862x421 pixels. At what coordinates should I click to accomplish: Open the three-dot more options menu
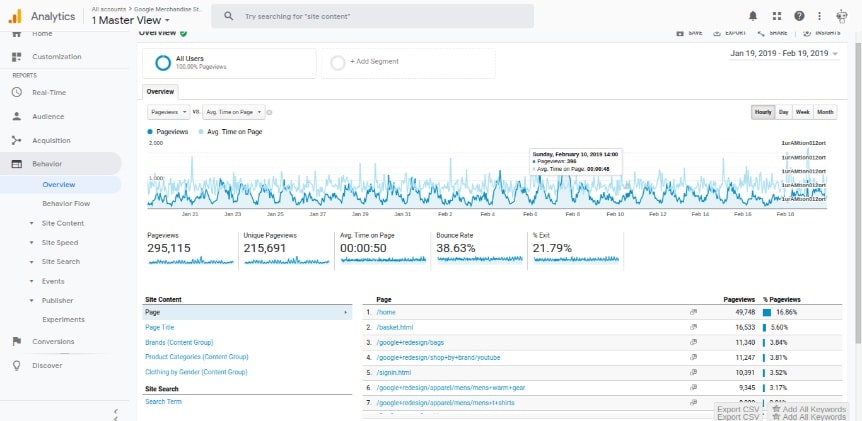(819, 16)
